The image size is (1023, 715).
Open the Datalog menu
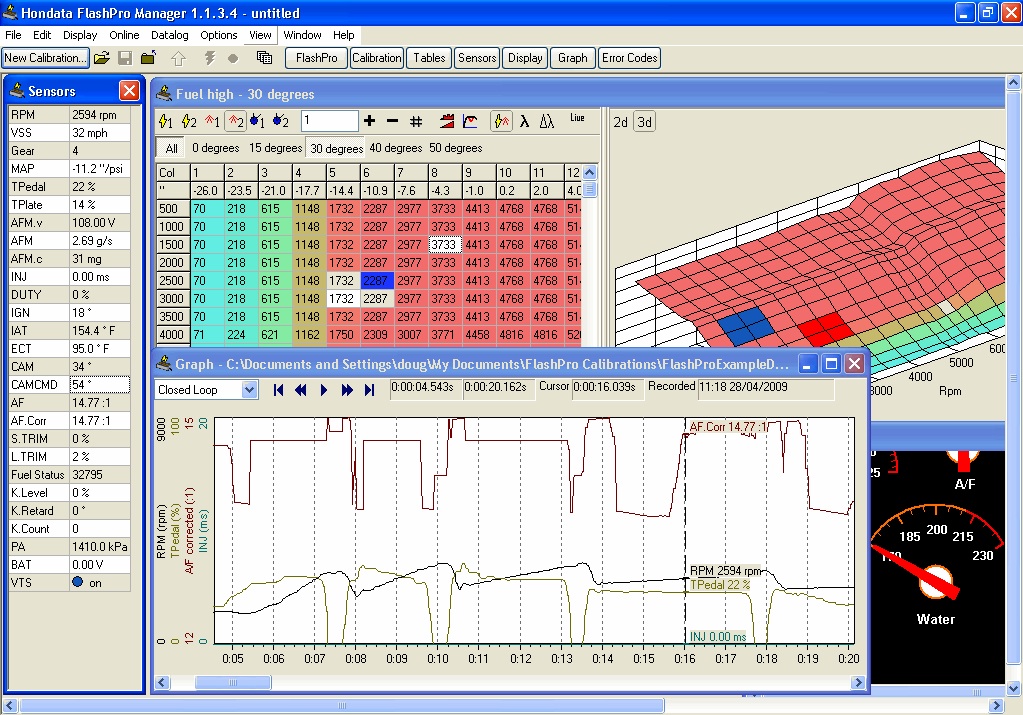pyautogui.click(x=170, y=35)
